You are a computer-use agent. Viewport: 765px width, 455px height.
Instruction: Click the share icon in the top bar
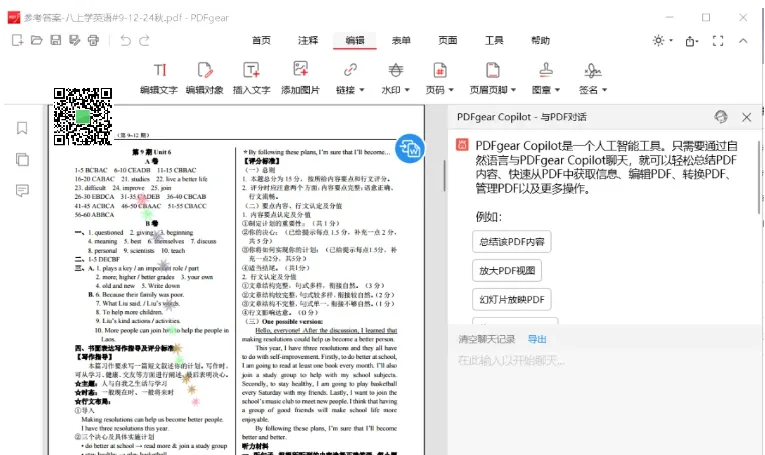690,41
